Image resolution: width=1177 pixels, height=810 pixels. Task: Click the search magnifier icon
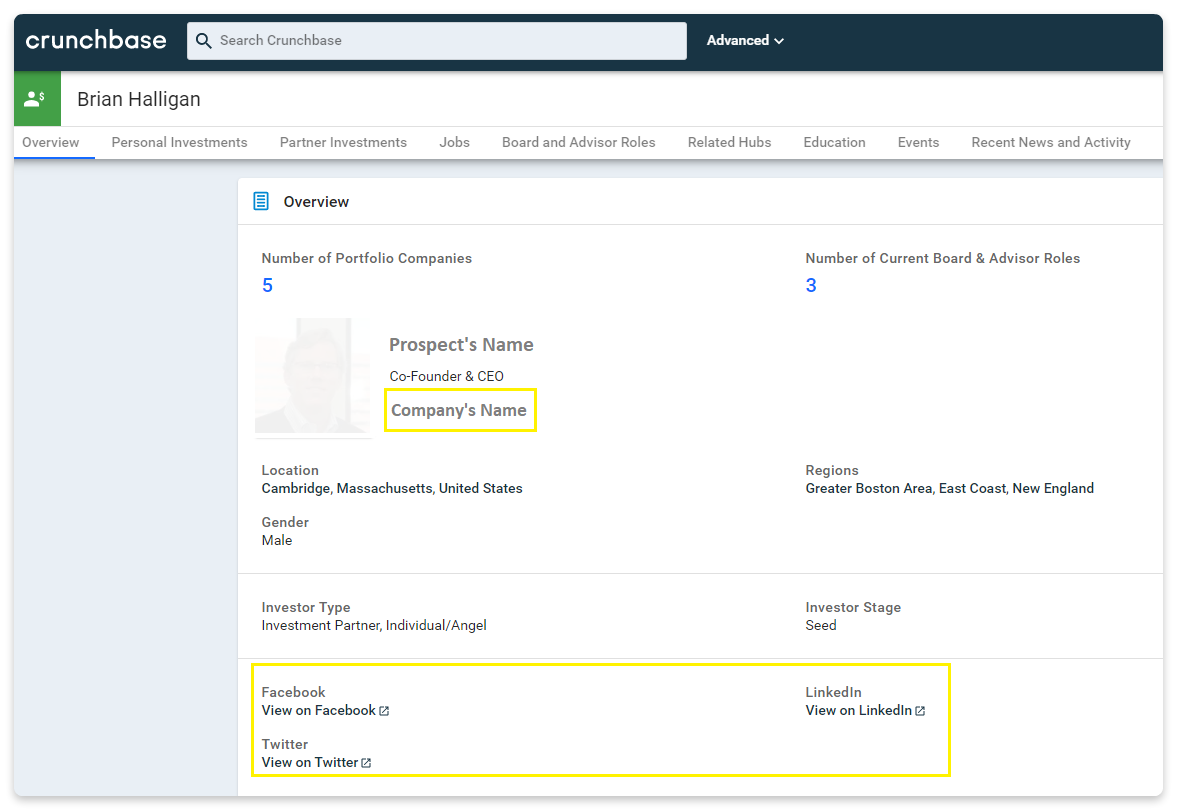click(x=203, y=41)
